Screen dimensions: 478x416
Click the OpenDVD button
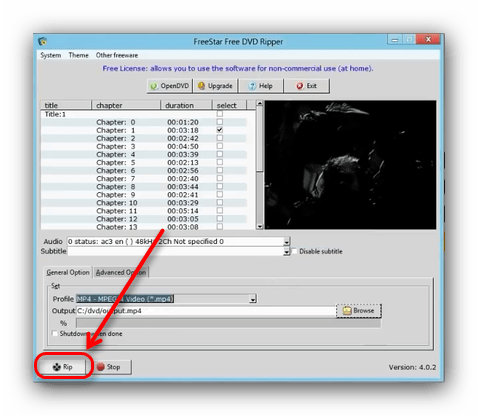[170, 86]
